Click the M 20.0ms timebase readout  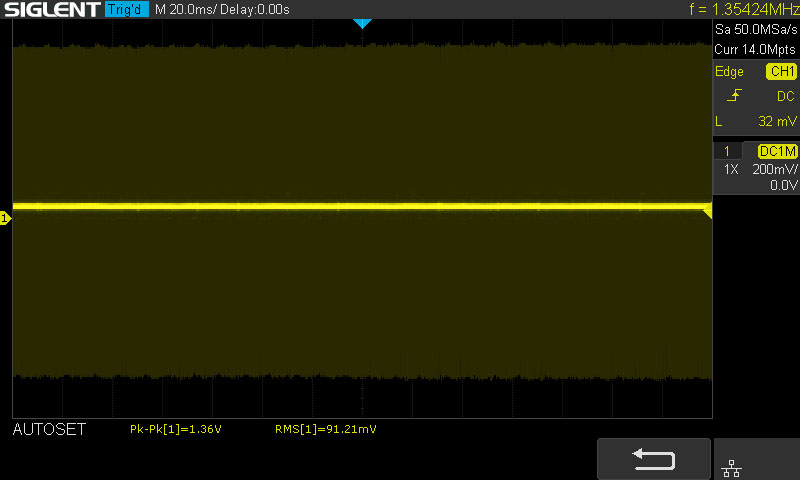tap(185, 10)
